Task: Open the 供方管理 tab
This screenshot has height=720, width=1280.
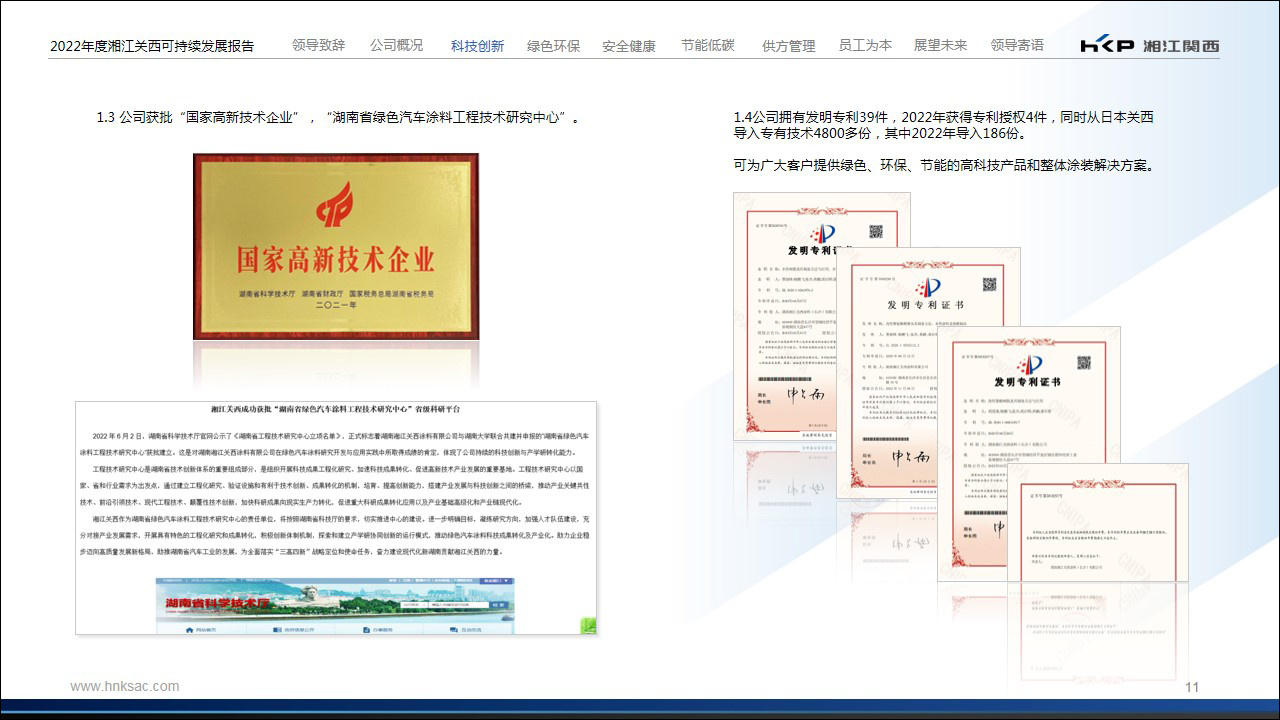Action: click(x=789, y=46)
